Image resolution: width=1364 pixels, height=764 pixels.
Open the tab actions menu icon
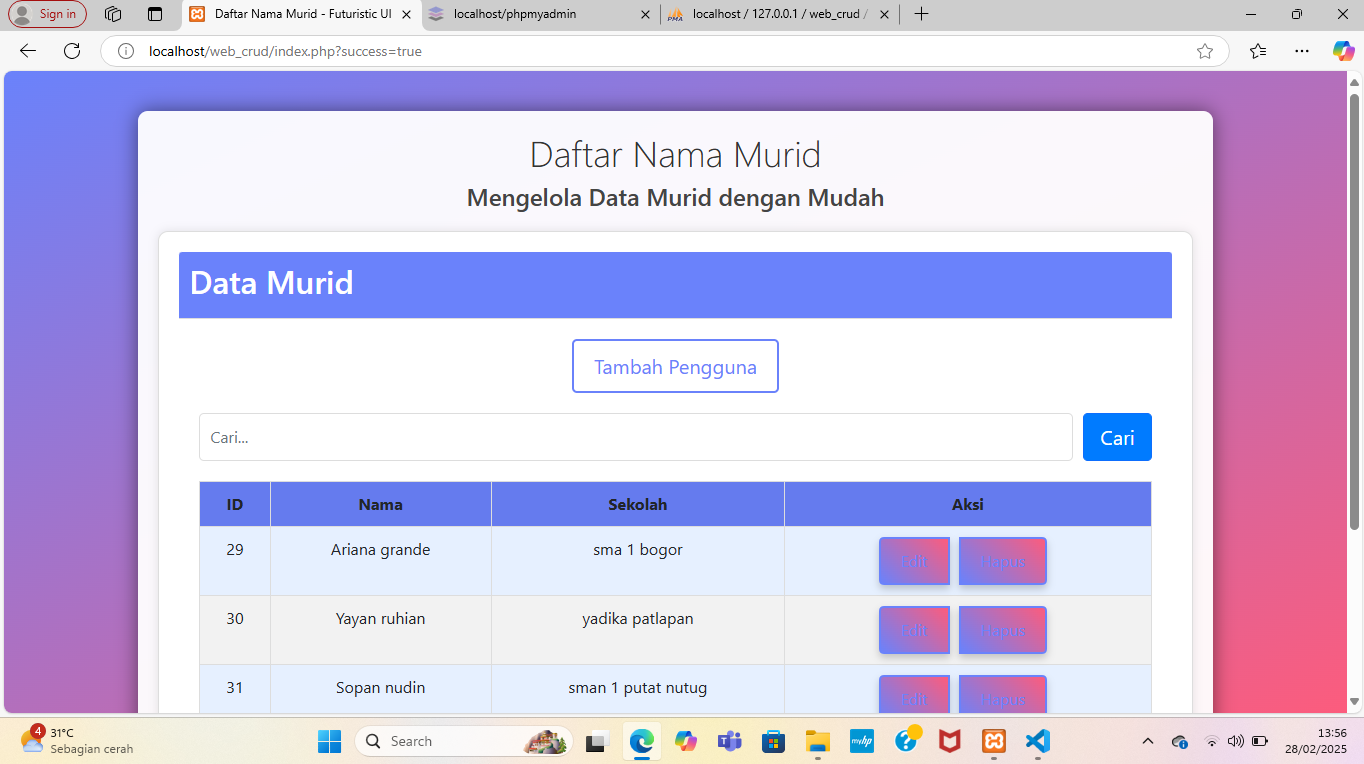(x=154, y=14)
